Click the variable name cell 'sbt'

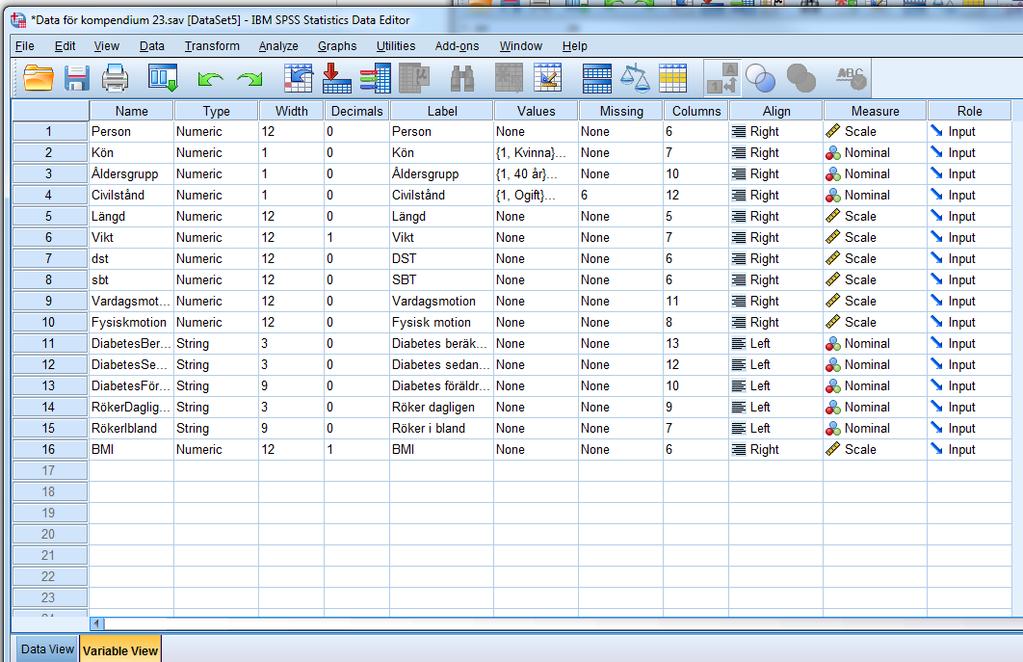click(x=131, y=280)
